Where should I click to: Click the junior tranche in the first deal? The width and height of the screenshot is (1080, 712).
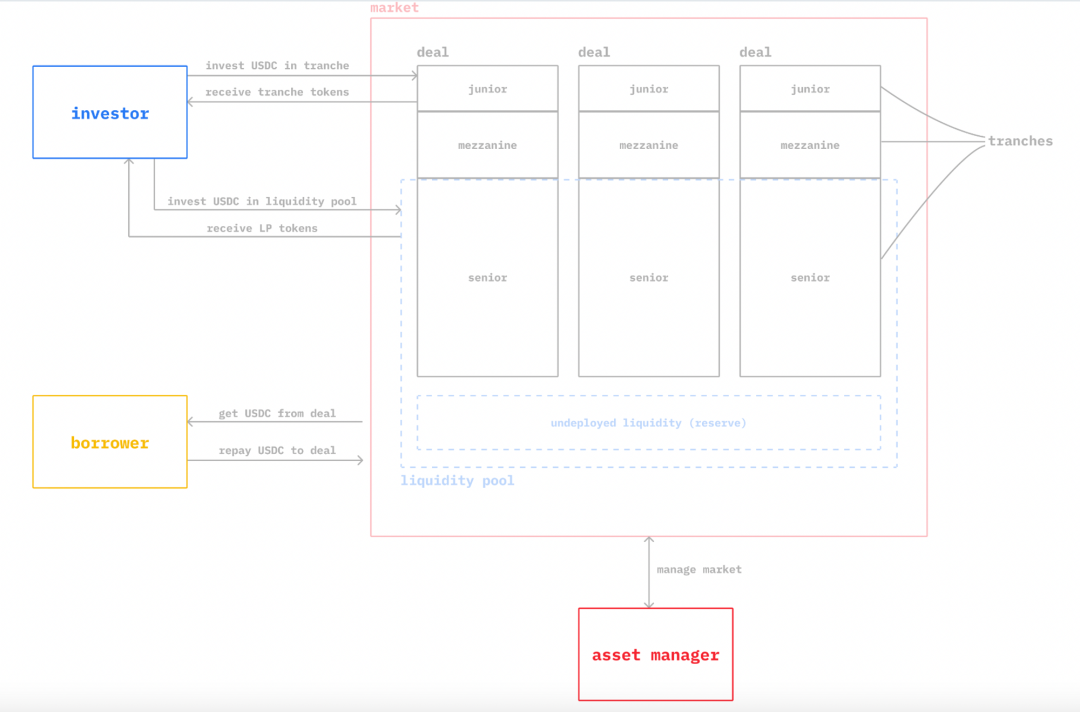coord(487,89)
